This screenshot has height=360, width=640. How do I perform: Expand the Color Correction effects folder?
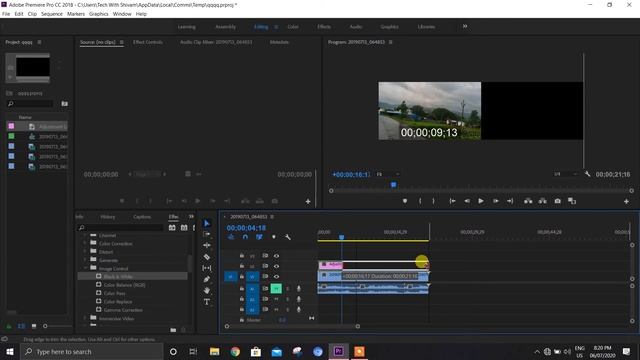[x=85, y=244]
